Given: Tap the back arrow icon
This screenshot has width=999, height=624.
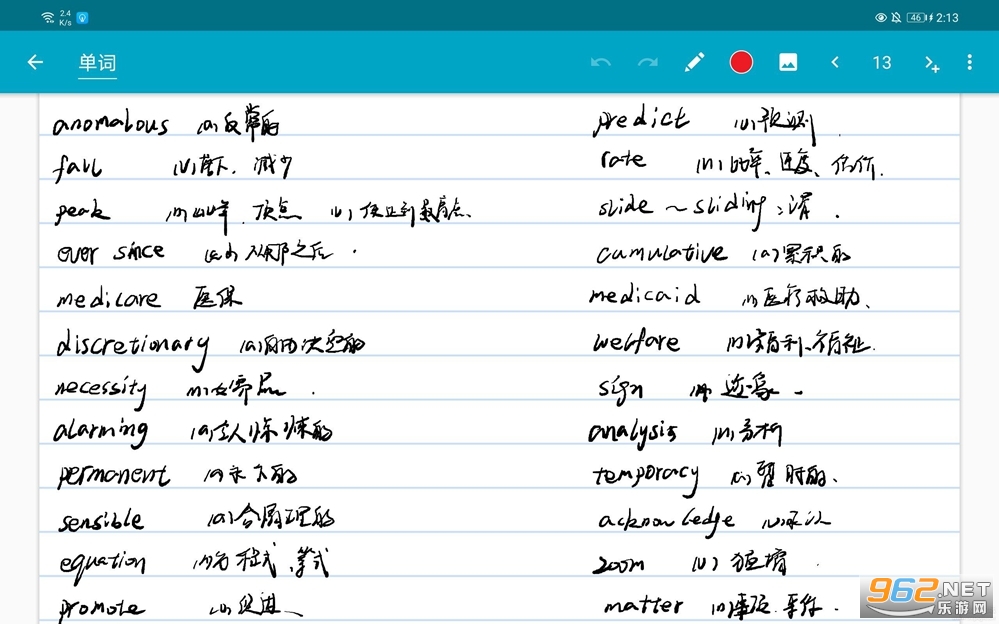Looking at the screenshot, I should [x=35, y=62].
